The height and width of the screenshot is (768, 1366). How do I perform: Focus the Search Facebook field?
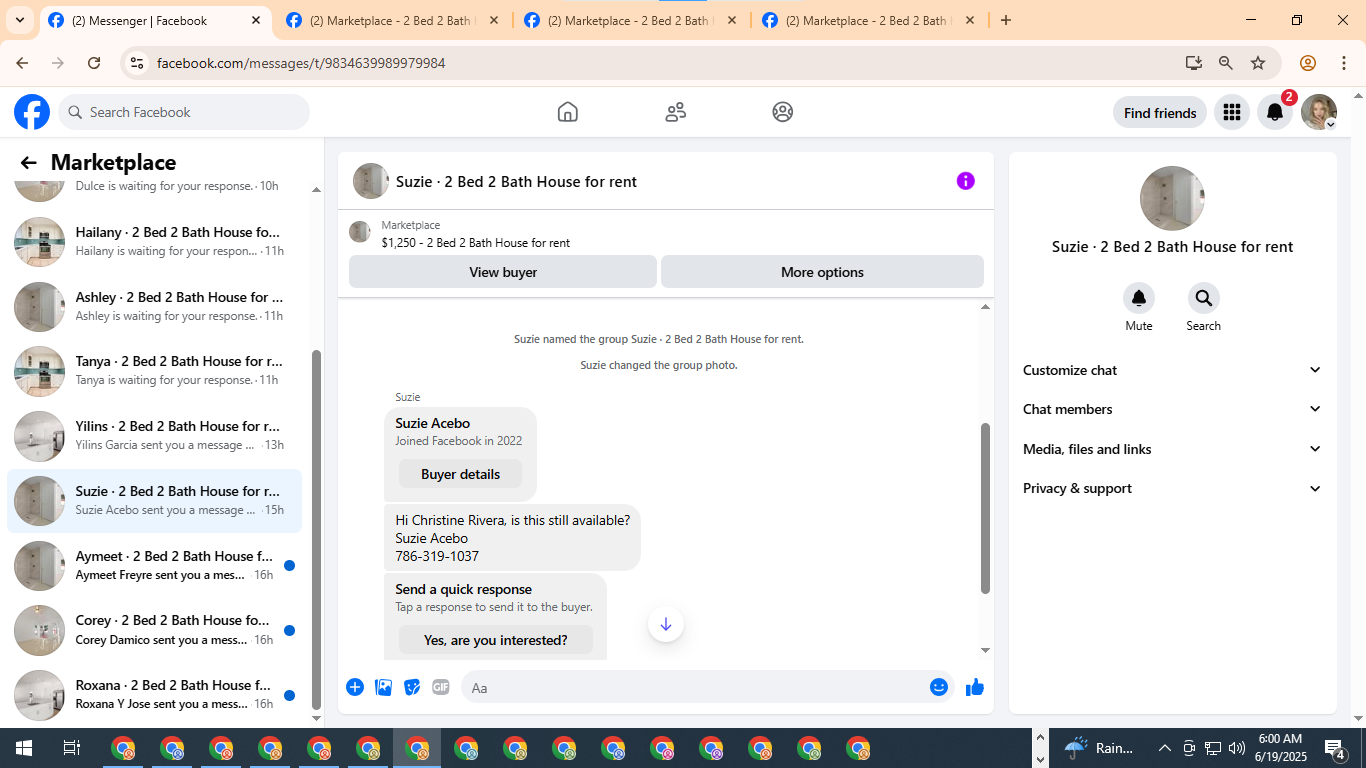point(184,112)
